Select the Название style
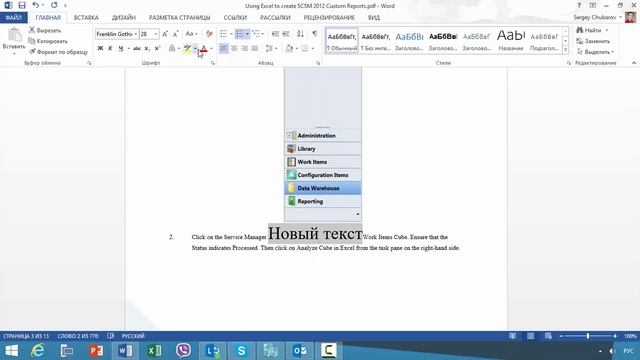640x360 pixels. (511, 41)
